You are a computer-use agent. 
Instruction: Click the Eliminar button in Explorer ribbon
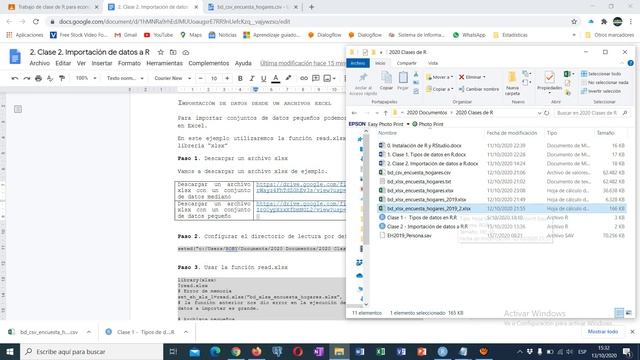pyautogui.click(x=472, y=77)
